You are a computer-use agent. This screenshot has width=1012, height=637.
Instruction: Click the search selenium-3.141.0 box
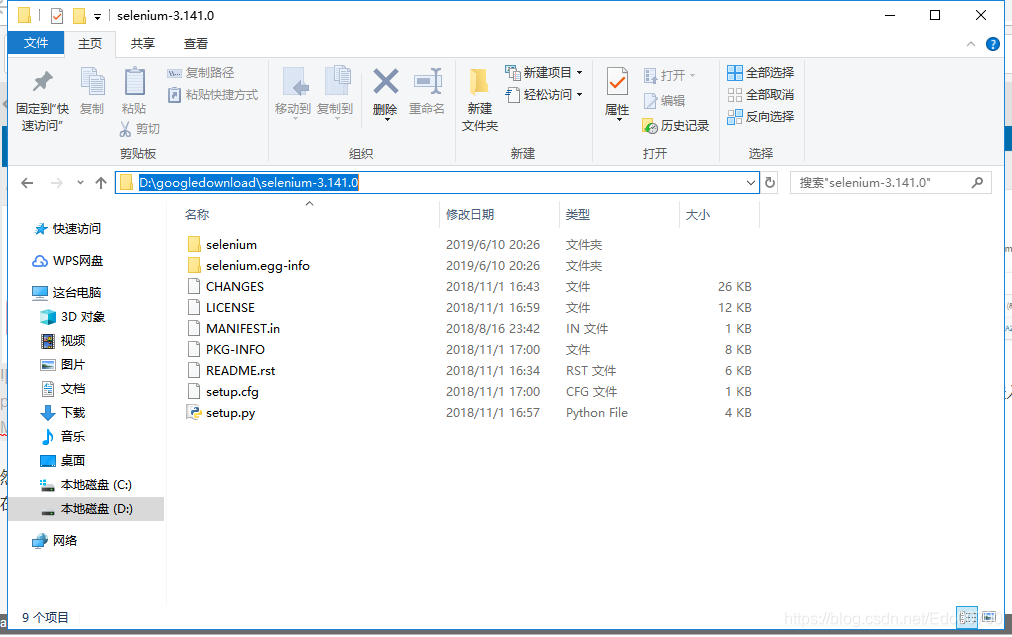click(891, 183)
